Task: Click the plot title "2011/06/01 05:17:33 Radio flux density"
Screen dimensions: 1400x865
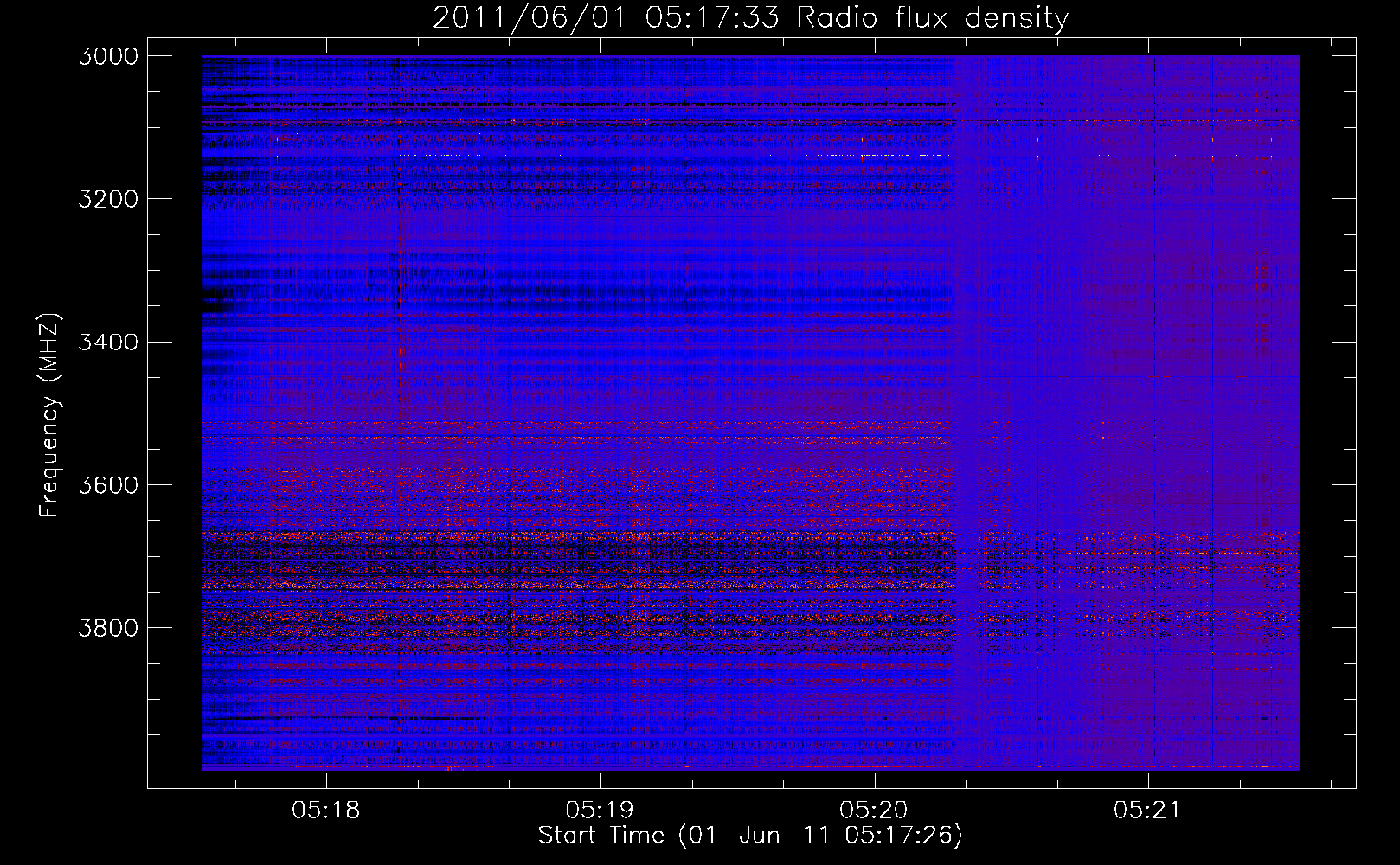Action: [x=750, y=17]
